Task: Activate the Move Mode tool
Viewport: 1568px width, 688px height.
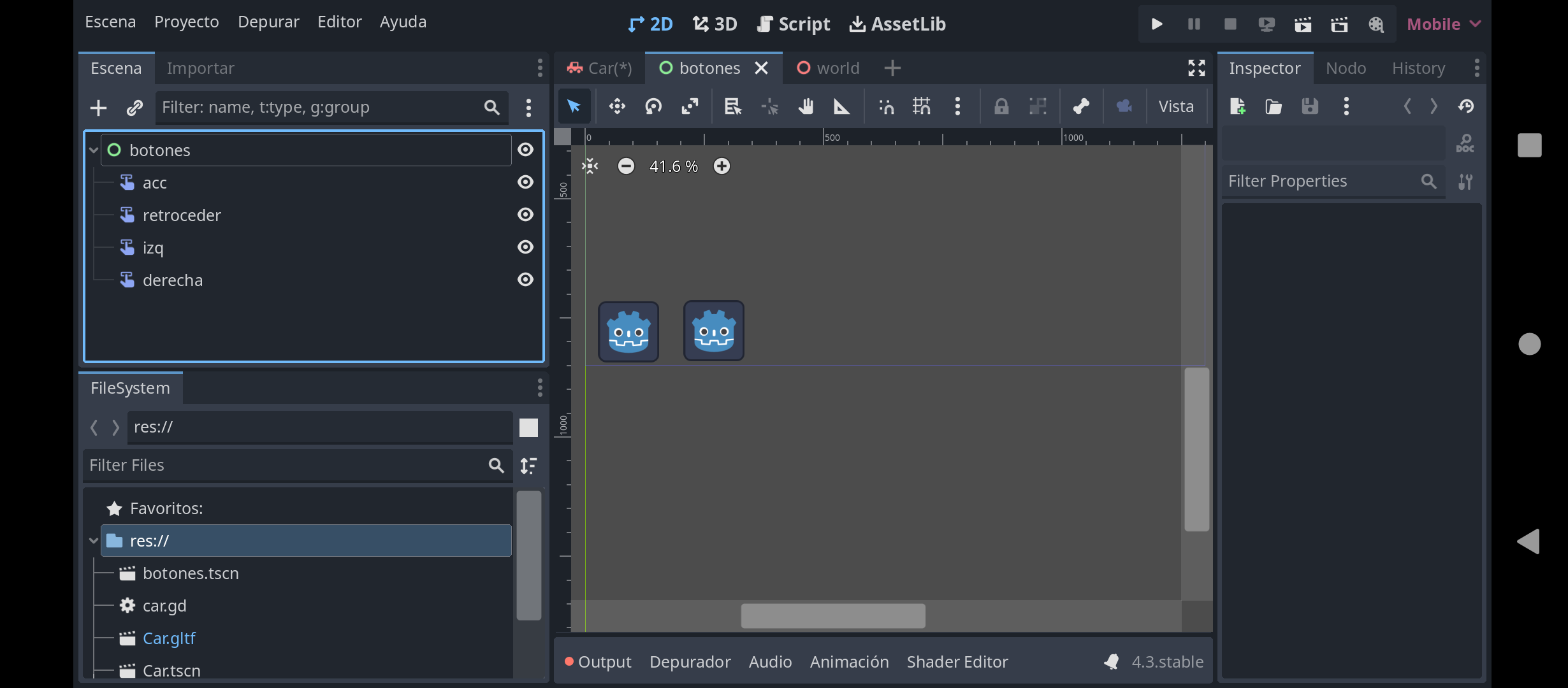Action: pos(617,106)
